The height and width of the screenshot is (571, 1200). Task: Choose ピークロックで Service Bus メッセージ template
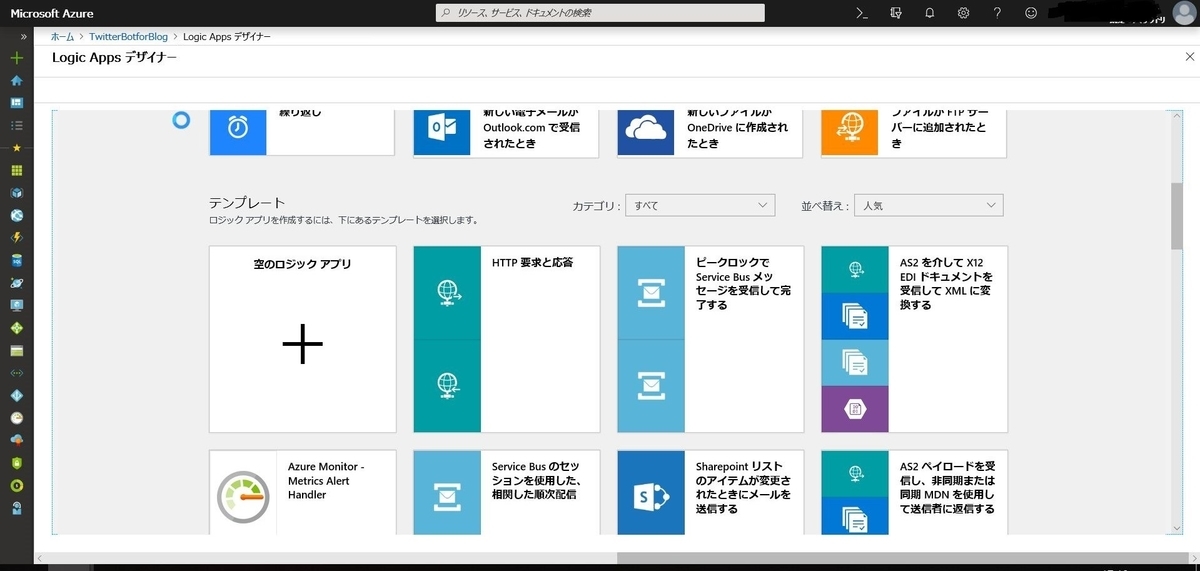pos(710,339)
